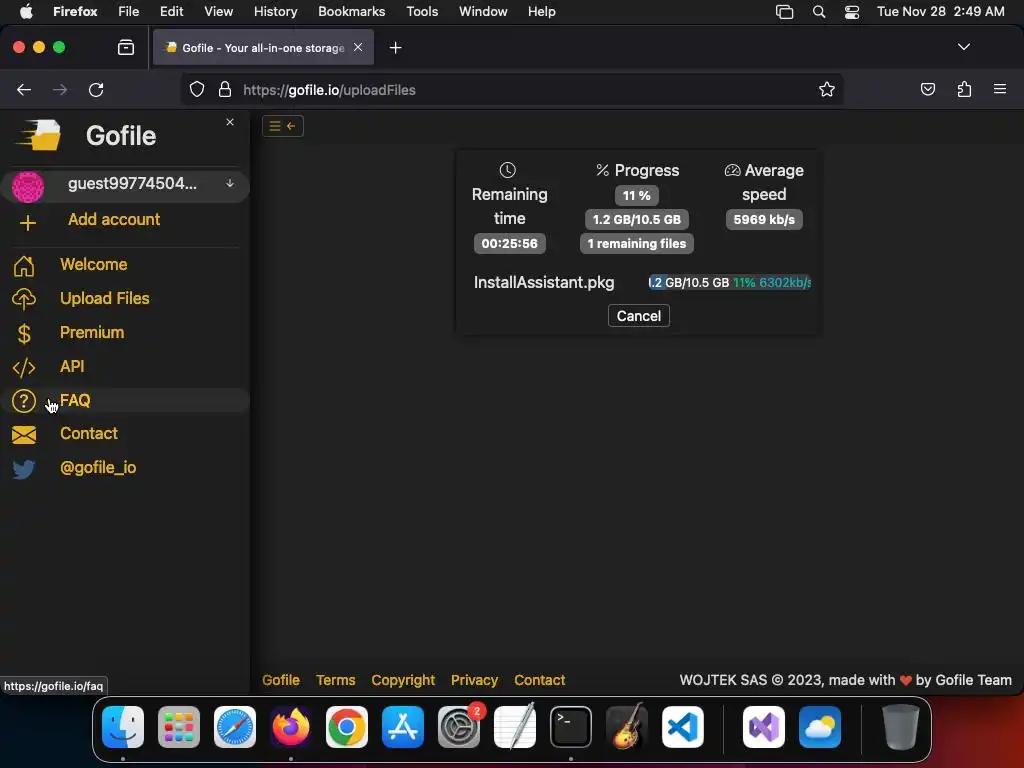Screen dimensions: 1024x768
Task: Open System Settings from the Dock
Action: click(459, 727)
